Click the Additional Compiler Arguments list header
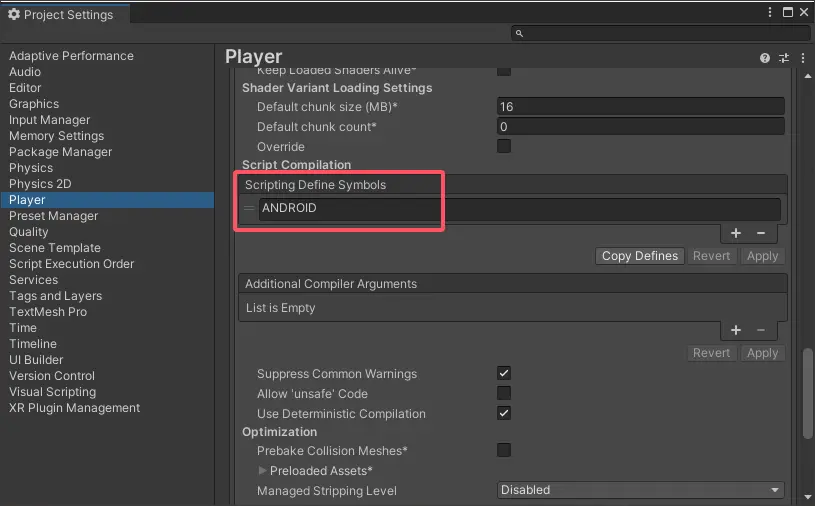Image resolution: width=815 pixels, height=506 pixels. [512, 284]
